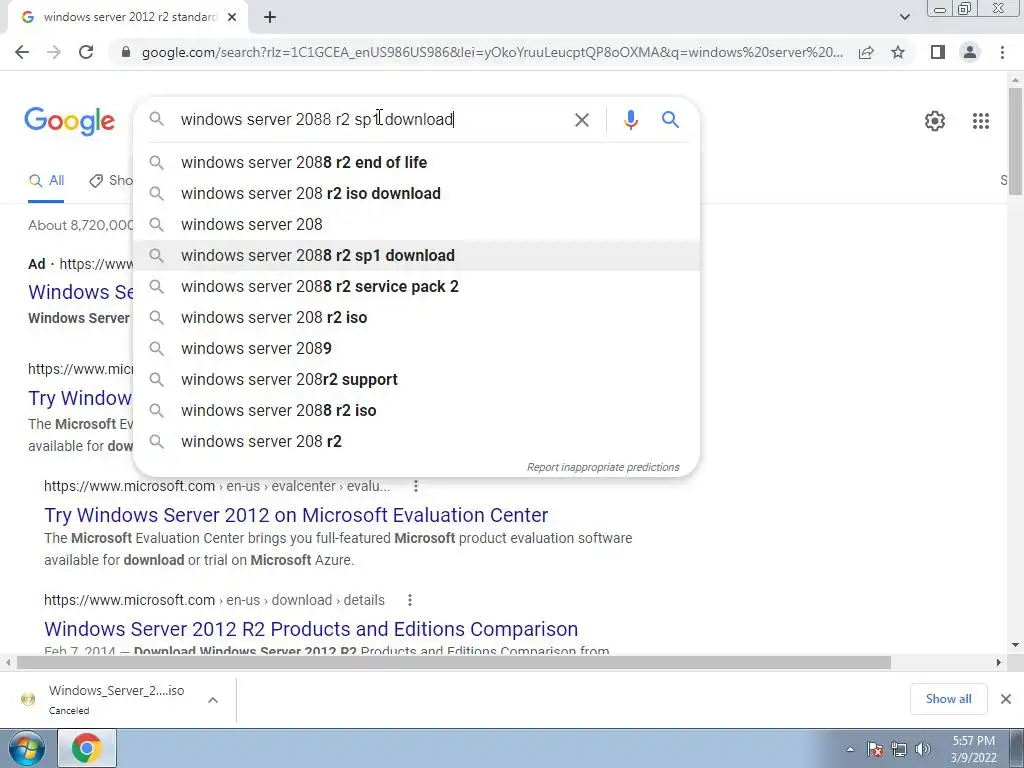Open the Google apps grid
Viewport: 1024px width, 768px height.
pos(981,121)
